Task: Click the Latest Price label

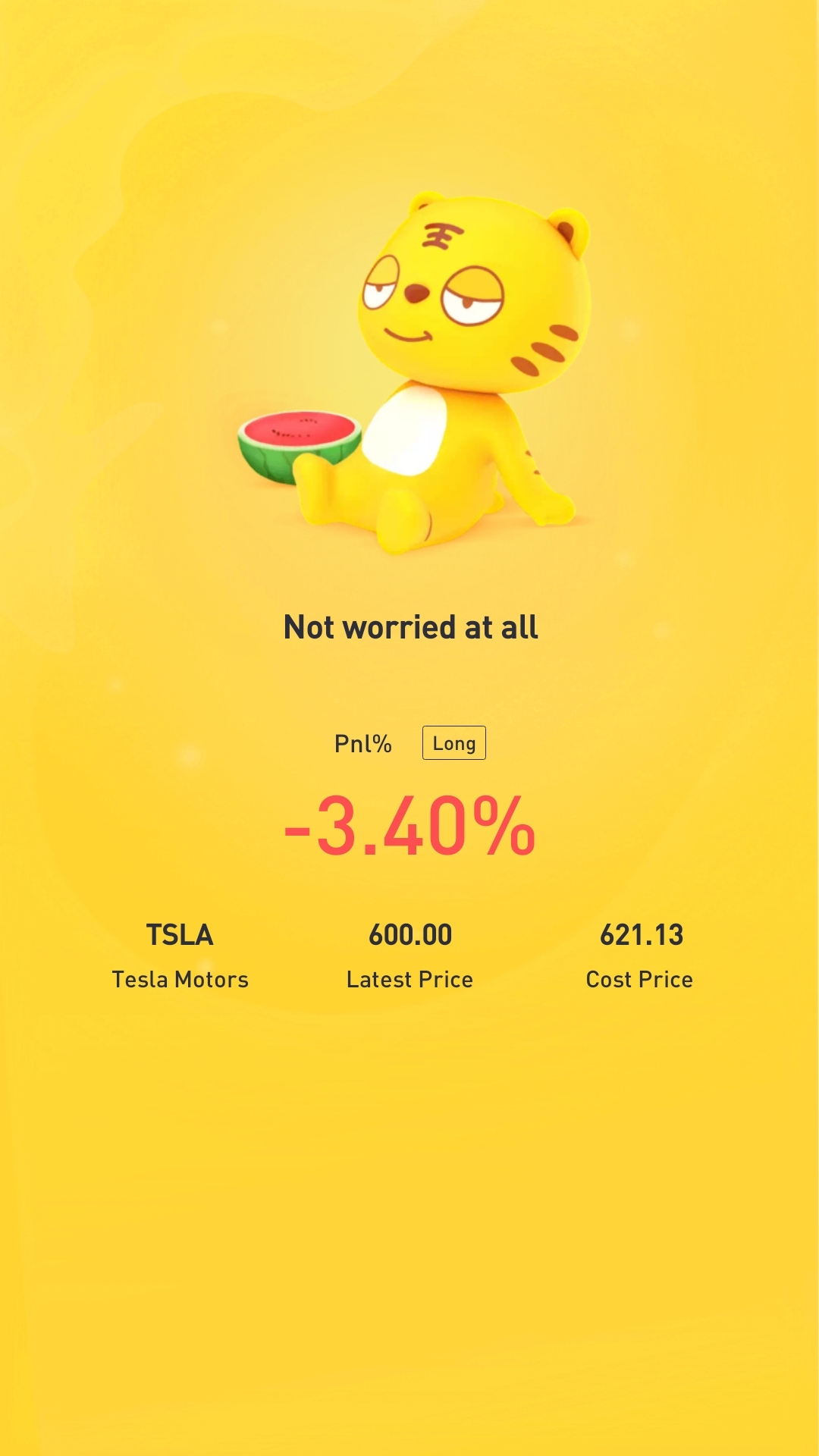Action: click(409, 980)
